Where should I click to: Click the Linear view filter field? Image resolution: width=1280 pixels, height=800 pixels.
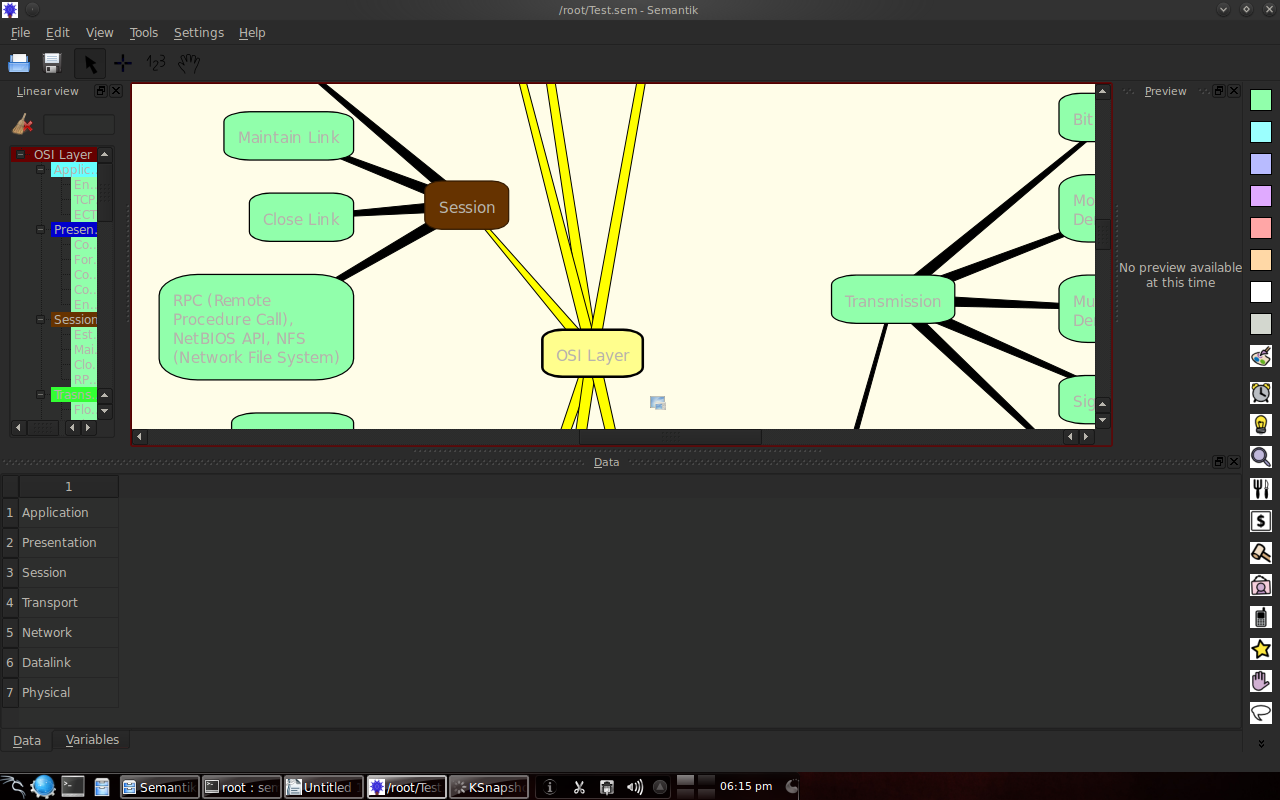79,125
